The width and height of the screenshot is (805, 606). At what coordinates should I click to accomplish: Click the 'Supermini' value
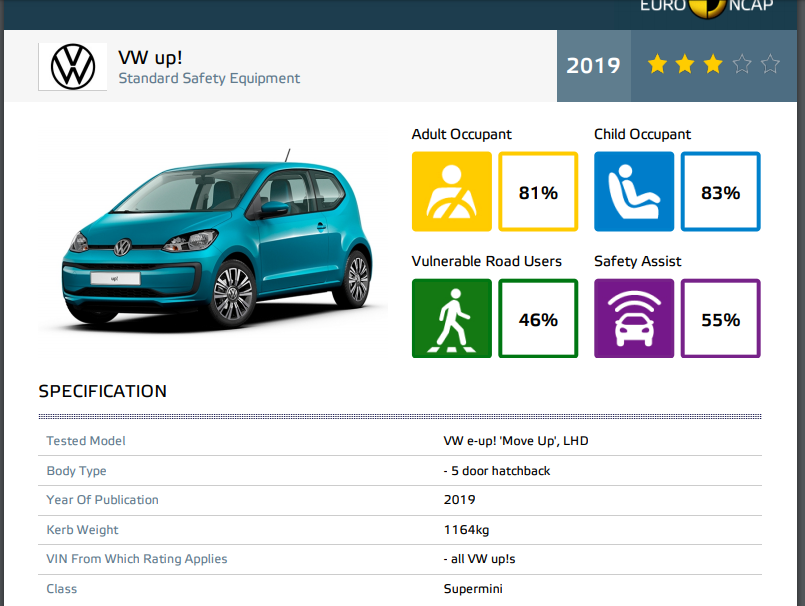(x=473, y=589)
